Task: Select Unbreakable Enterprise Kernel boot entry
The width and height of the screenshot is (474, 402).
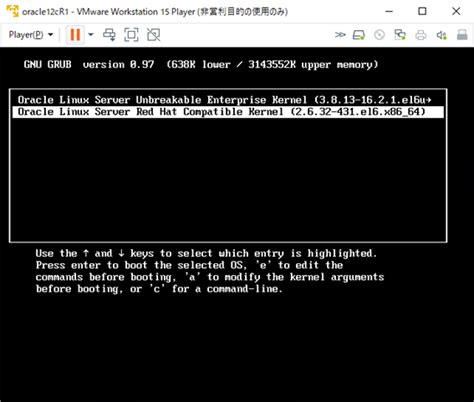Action: [228, 100]
